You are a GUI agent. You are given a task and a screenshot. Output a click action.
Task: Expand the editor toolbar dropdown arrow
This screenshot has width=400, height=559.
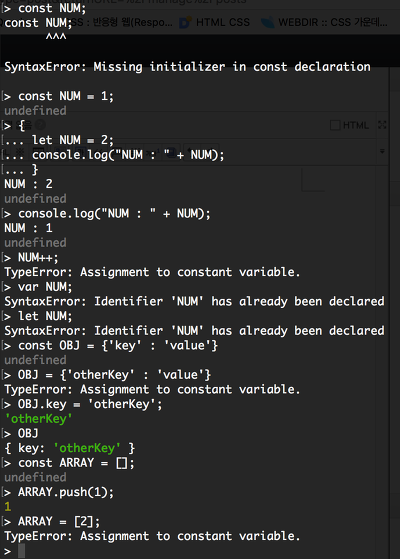tap(382, 151)
